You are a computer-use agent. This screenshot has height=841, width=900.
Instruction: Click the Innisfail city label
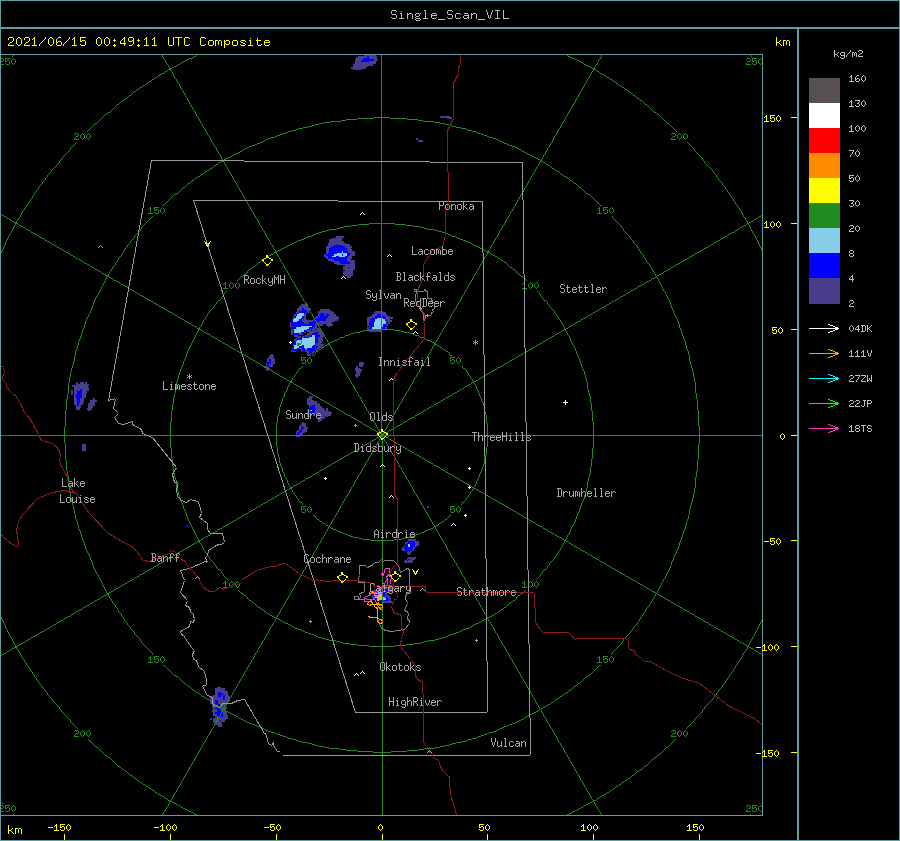[x=404, y=362]
